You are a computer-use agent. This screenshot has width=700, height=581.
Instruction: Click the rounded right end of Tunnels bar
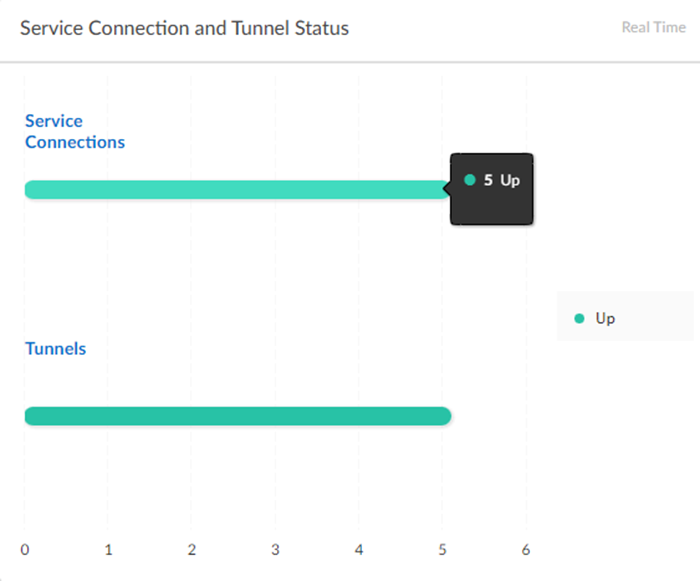click(x=445, y=416)
